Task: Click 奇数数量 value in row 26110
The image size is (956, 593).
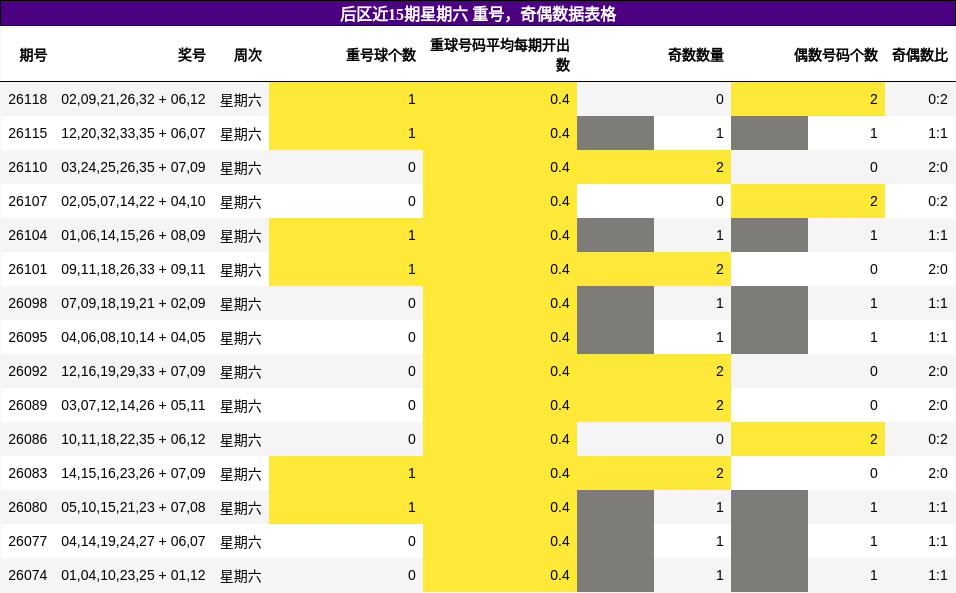Action: 720,168
